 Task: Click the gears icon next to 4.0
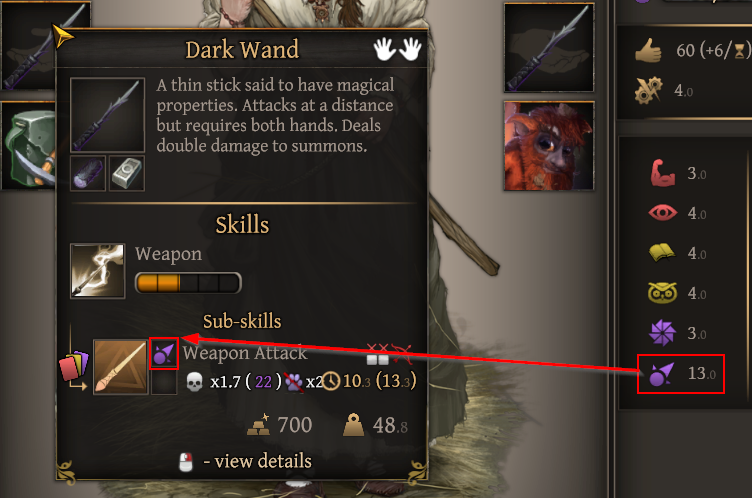click(648, 90)
